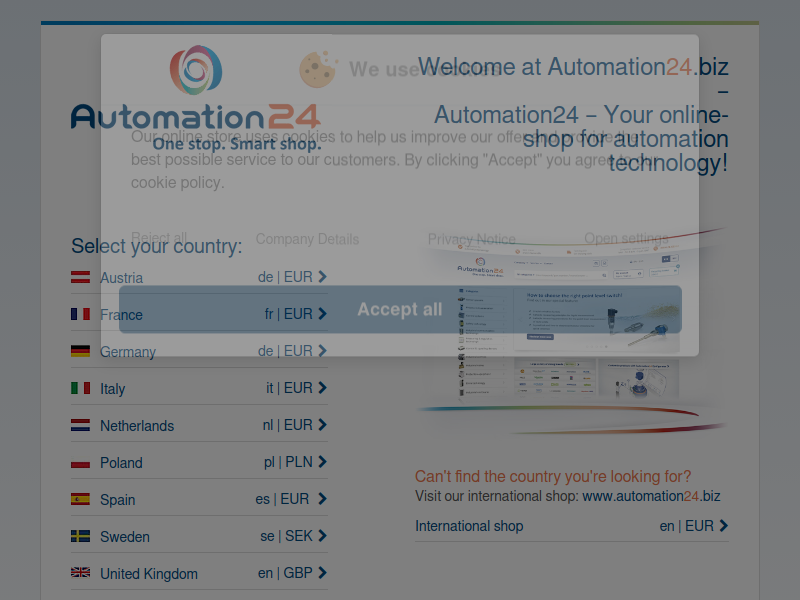
Task: Click the United Kingdom flag icon
Action: click(80, 573)
